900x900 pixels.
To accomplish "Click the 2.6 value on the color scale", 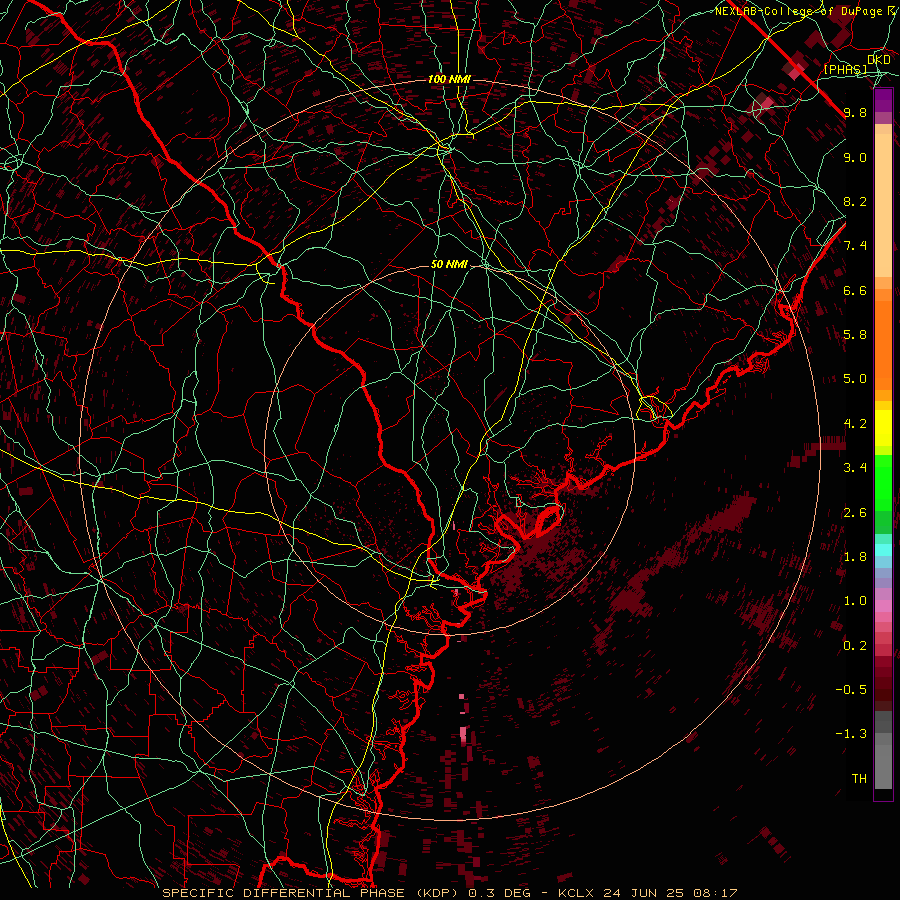I will (x=855, y=513).
